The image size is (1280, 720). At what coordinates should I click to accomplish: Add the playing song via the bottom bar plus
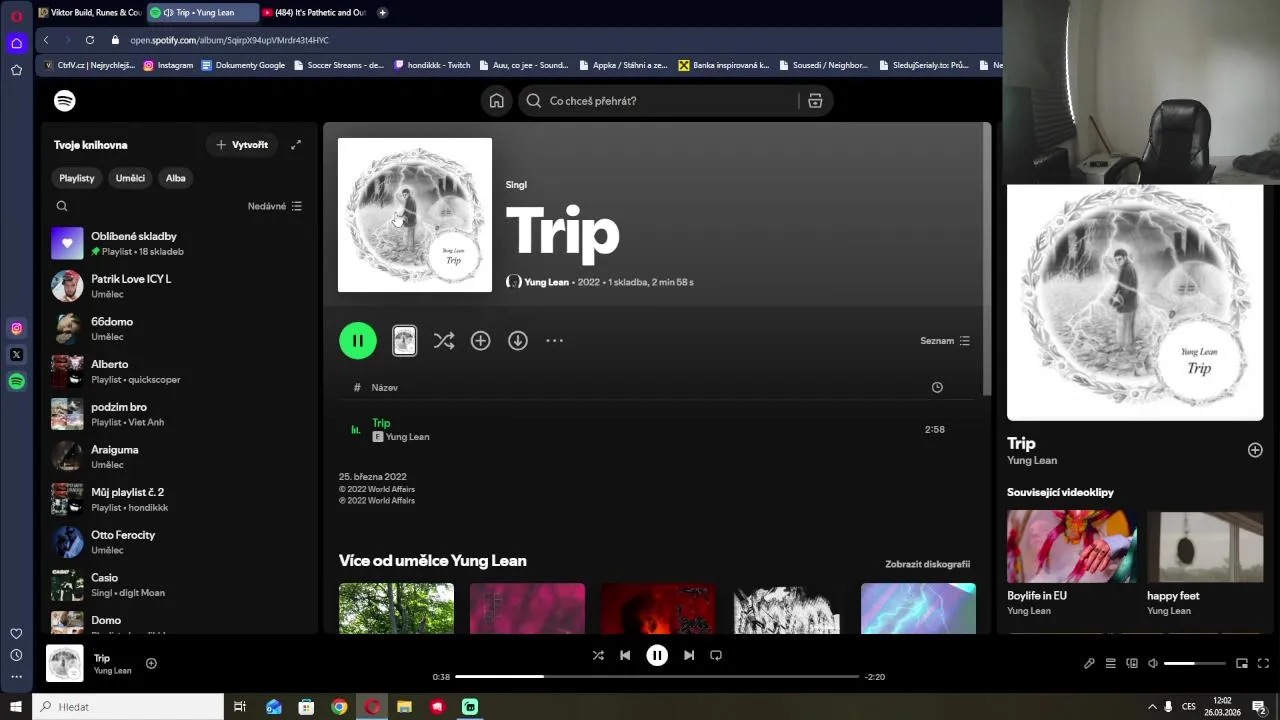click(x=151, y=663)
